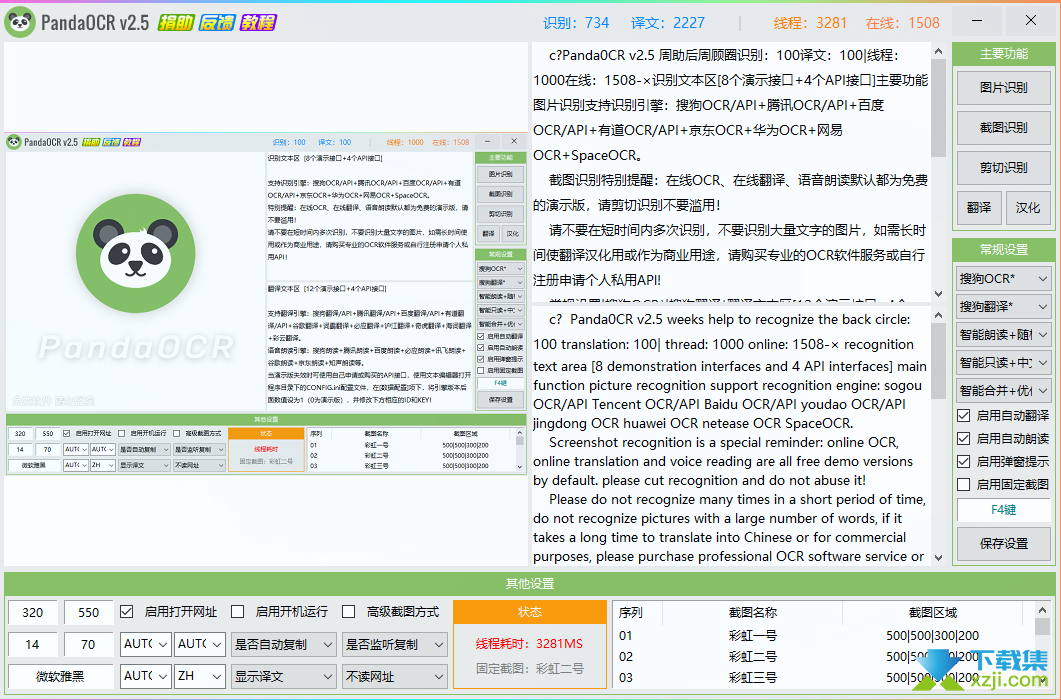Open the 是否监听复制 dropdown
Image resolution: width=1061 pixels, height=700 pixels.
pos(394,644)
